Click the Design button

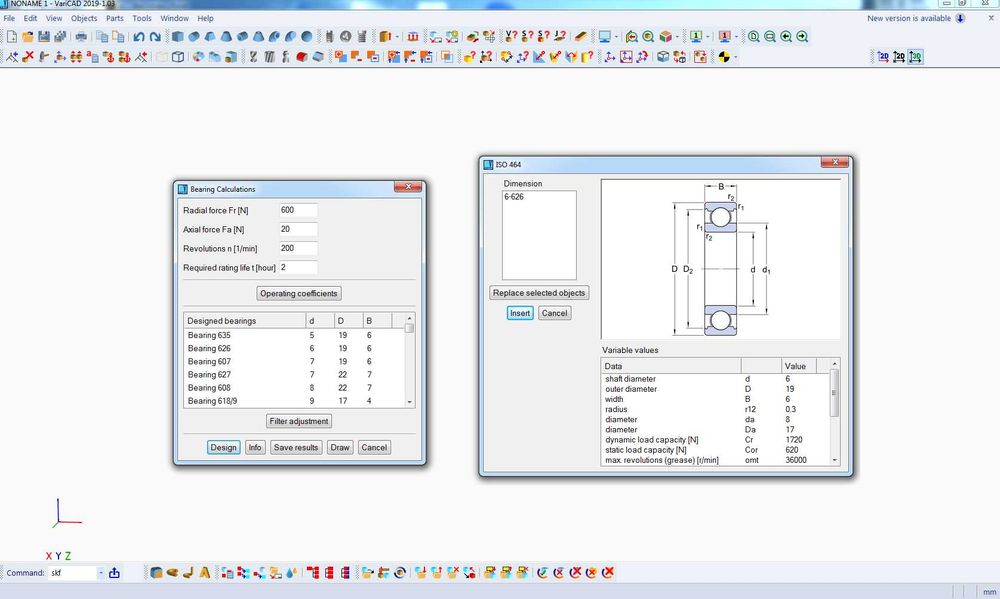point(223,447)
